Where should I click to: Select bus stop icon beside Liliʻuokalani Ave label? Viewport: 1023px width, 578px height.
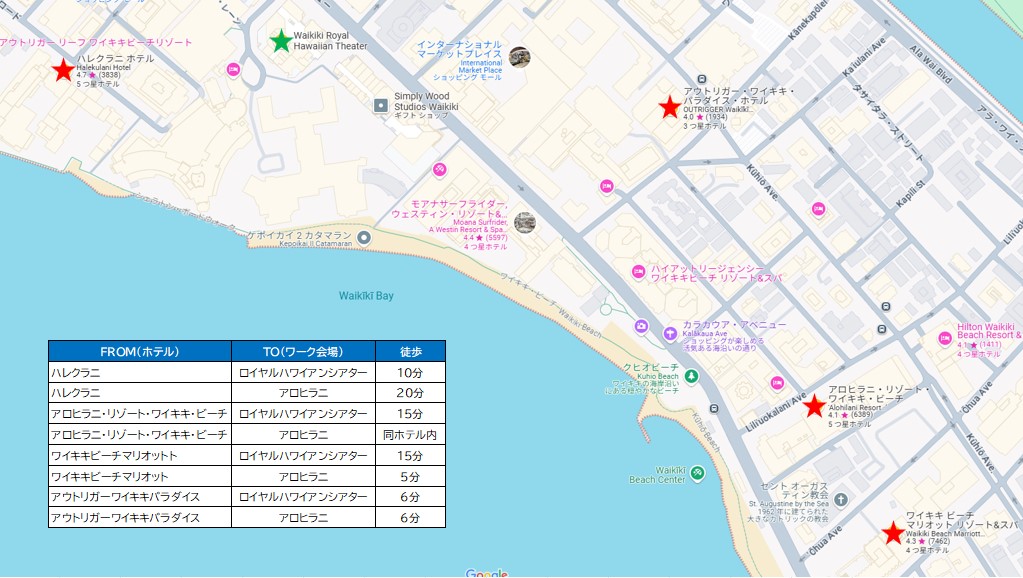714,409
